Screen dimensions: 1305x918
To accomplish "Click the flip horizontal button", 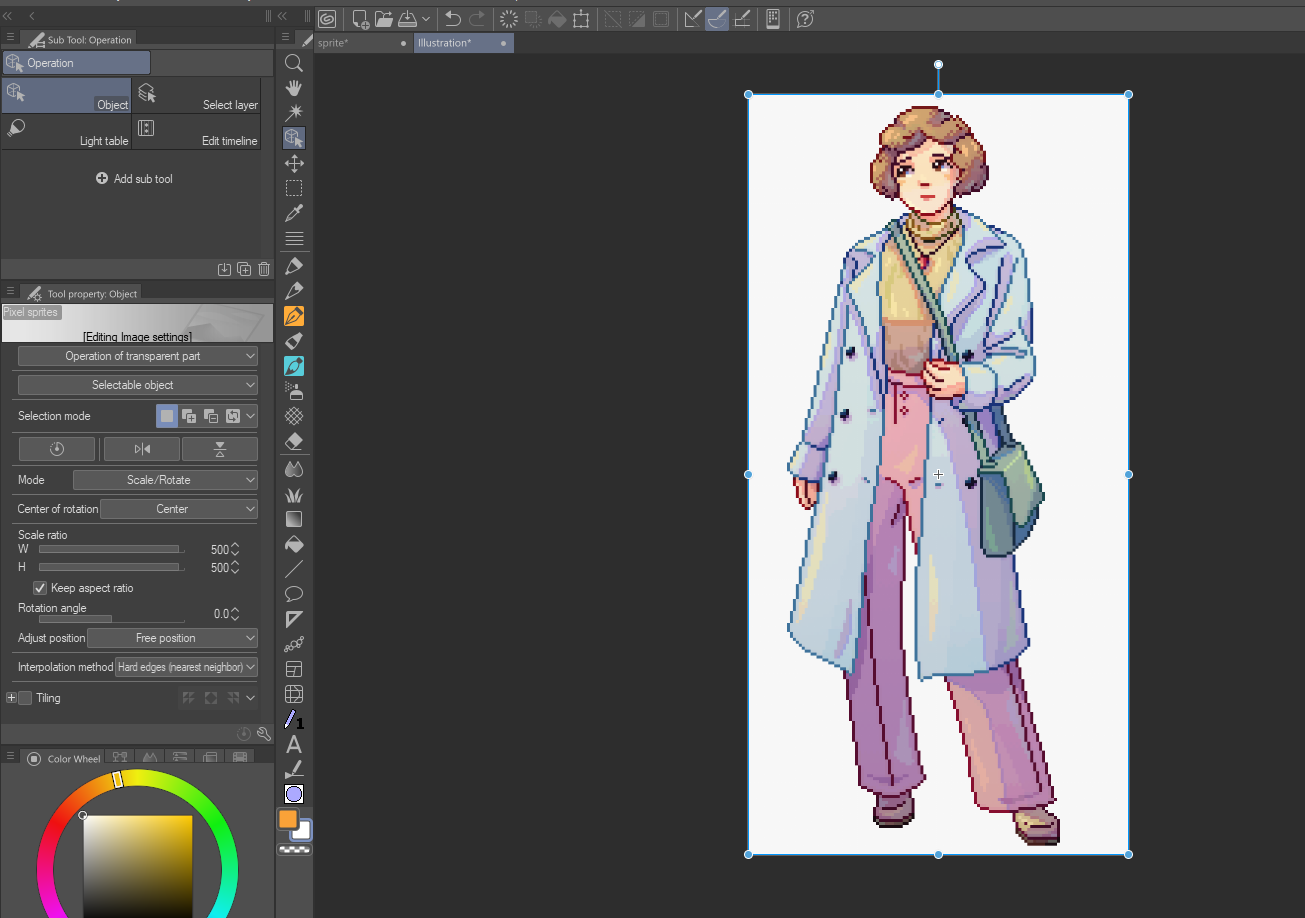I will pos(142,449).
